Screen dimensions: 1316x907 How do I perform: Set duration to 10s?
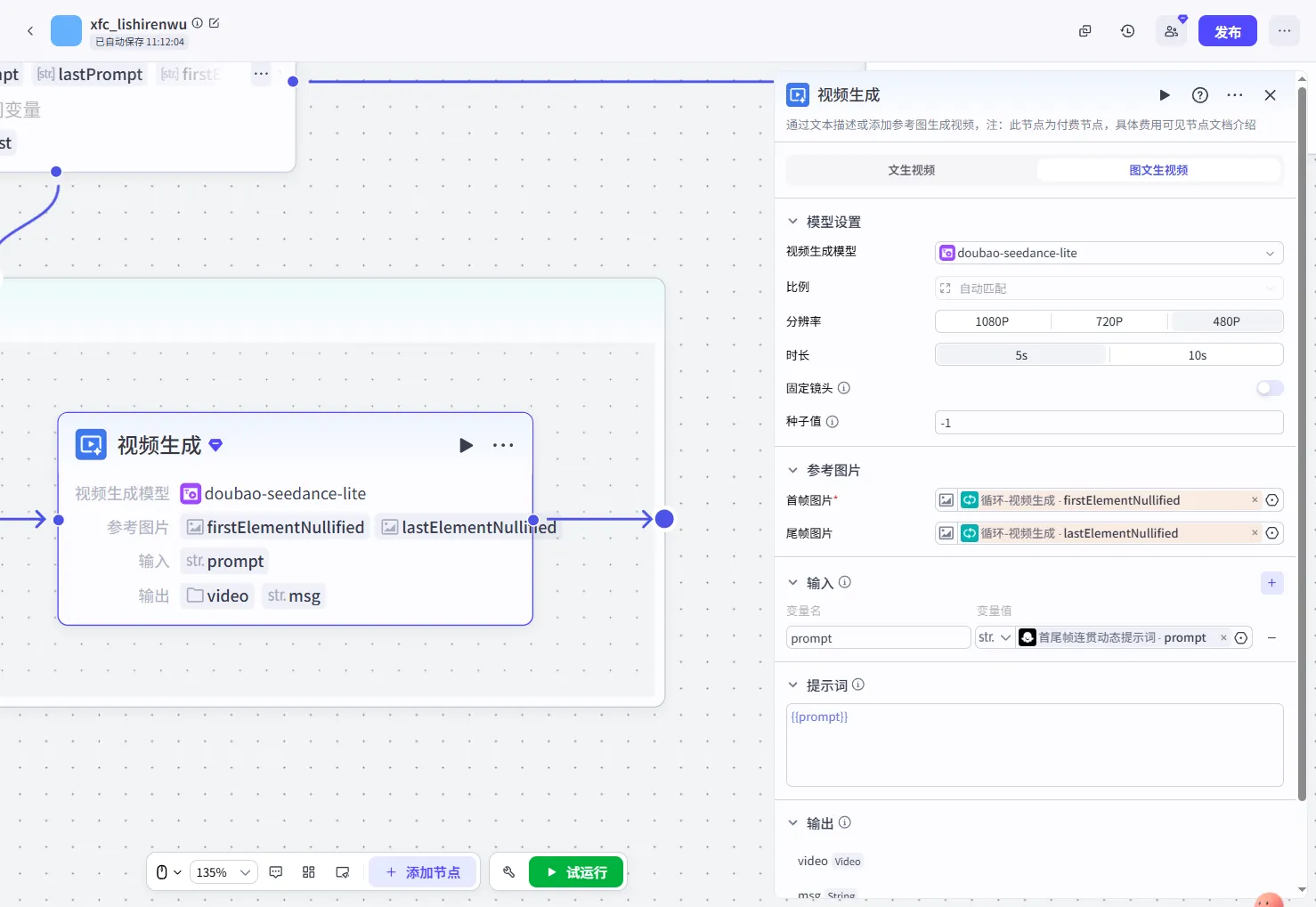tap(1197, 355)
